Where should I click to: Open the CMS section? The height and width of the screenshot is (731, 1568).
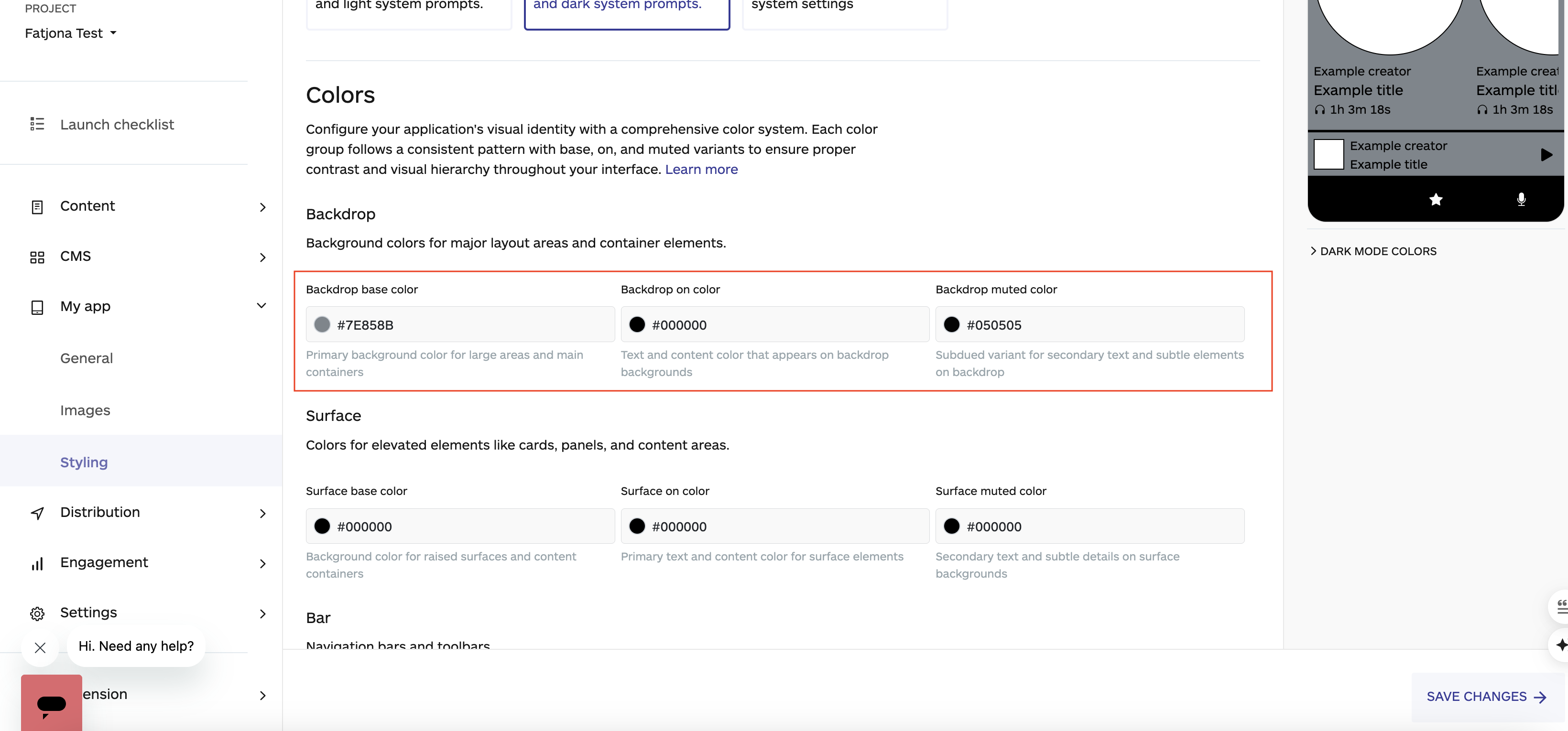click(76, 256)
